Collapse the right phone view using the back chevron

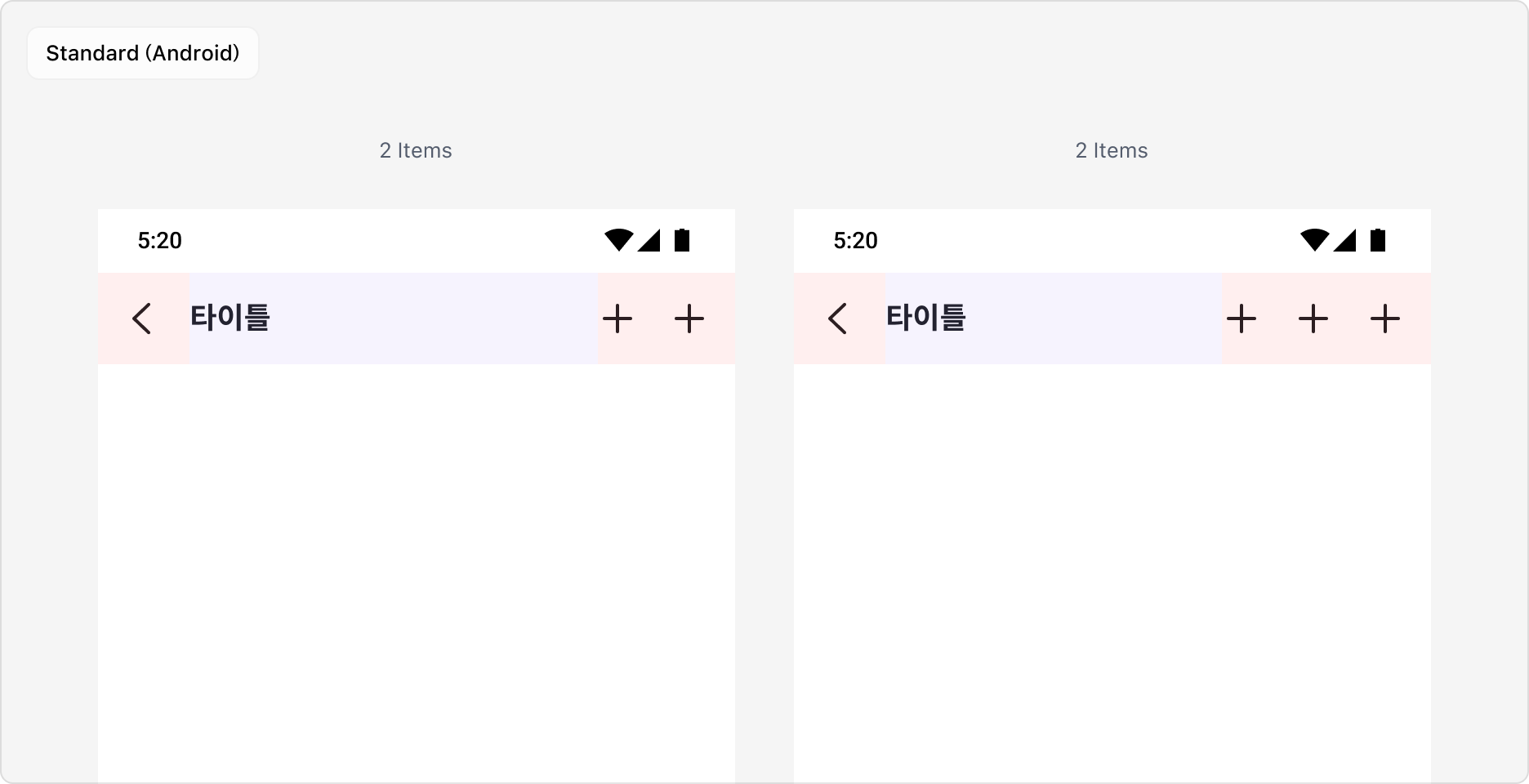[x=838, y=318]
